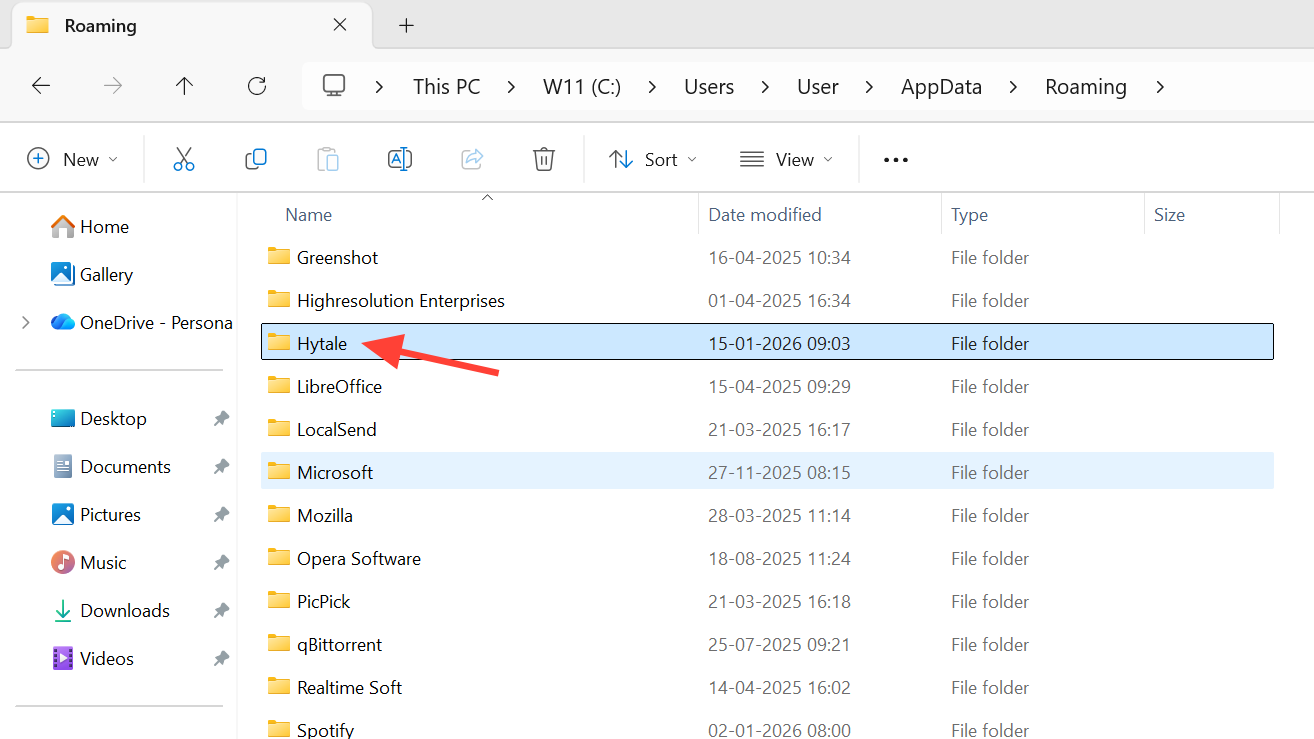Screen dimensions: 1314x739
Task: Select the qBittorrent folder
Action: click(767, 645)
